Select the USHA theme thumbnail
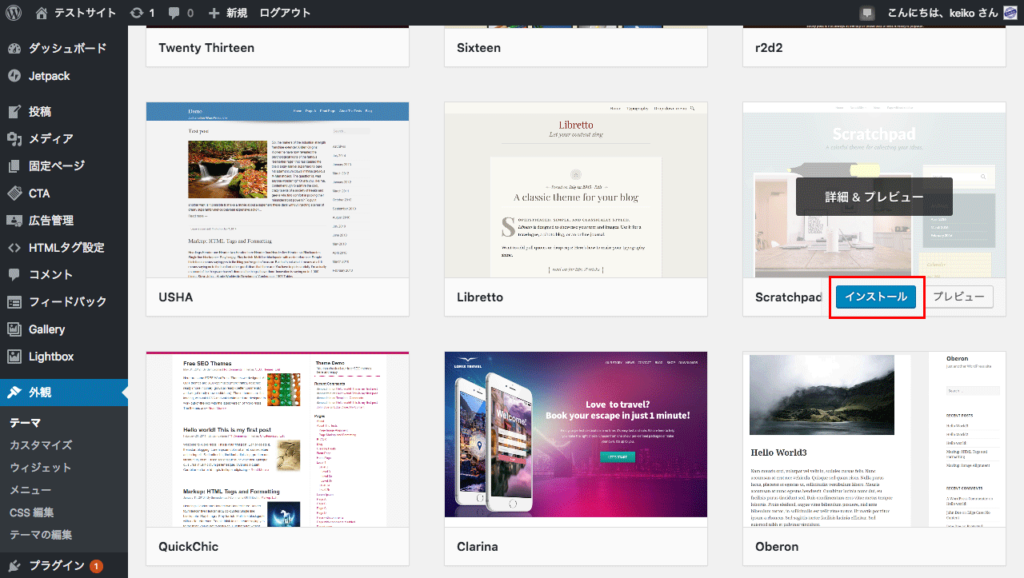Screen dimensions: 1024x578 pos(278,190)
